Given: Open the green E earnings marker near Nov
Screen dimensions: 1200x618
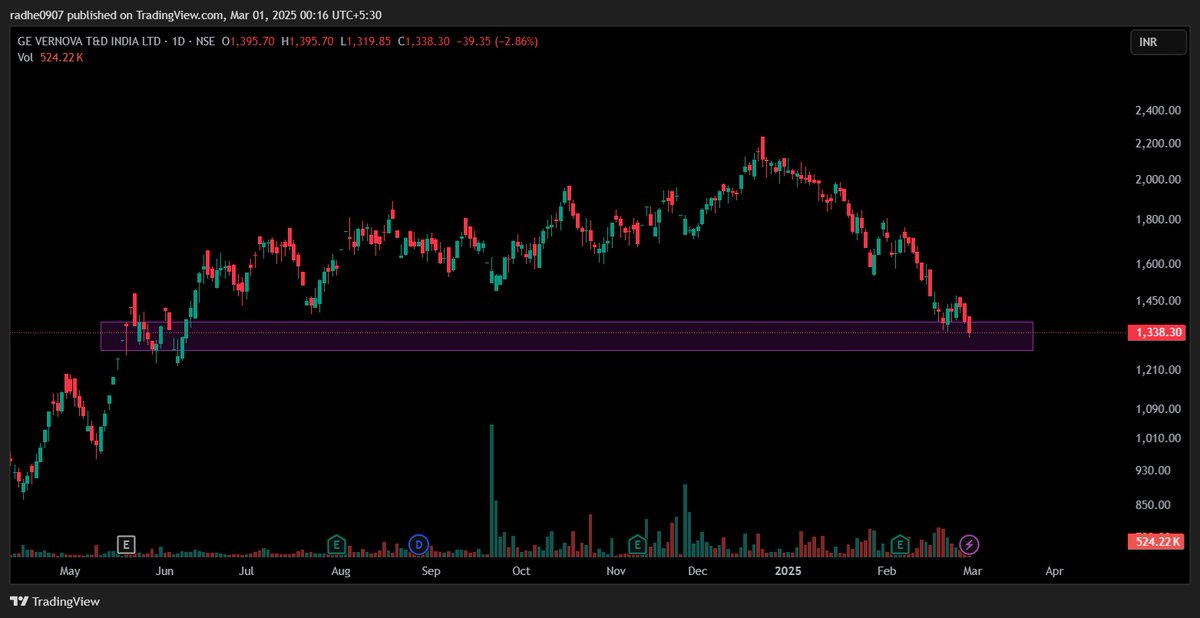Looking at the screenshot, I should 636,544.
